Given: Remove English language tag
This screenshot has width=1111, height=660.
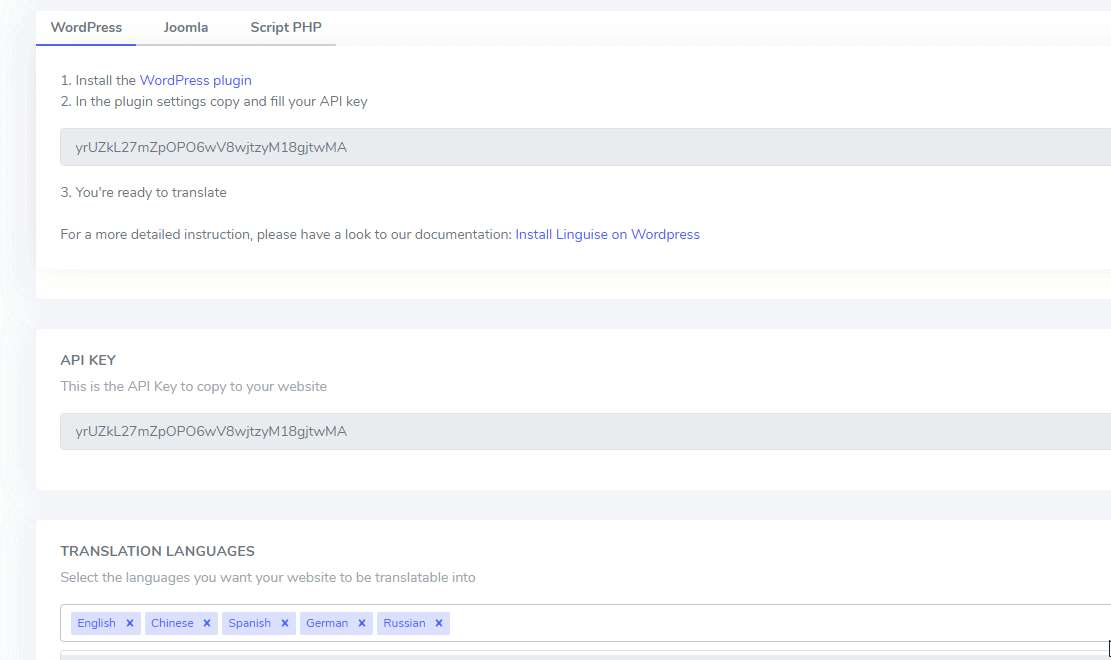Looking at the screenshot, I should point(130,623).
